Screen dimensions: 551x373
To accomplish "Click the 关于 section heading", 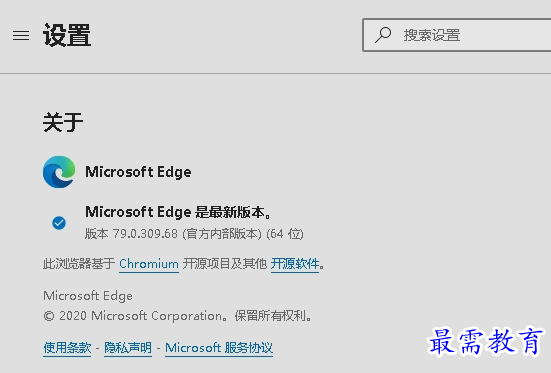I will (63, 122).
